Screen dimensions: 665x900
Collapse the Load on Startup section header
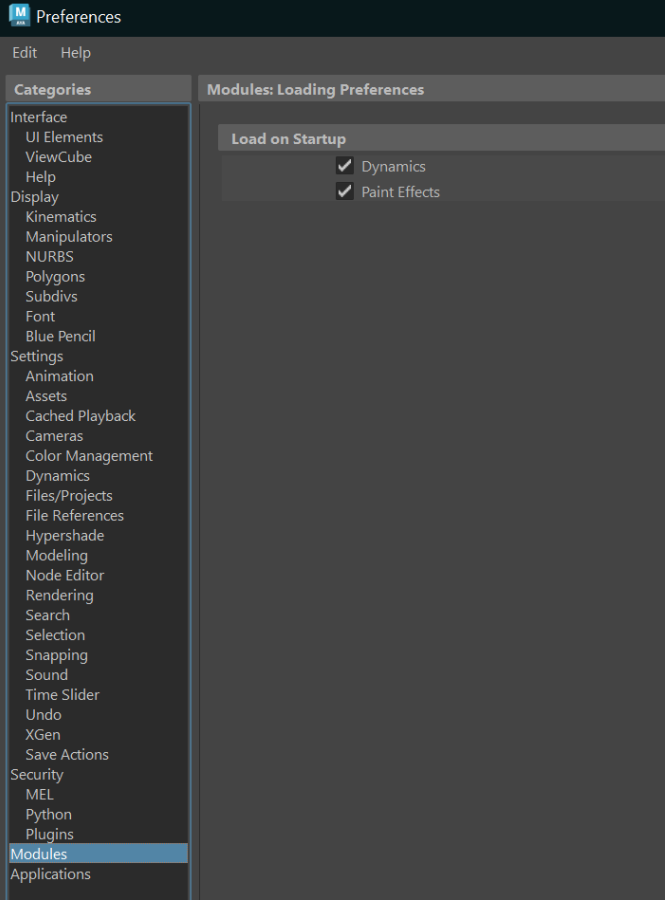click(289, 139)
